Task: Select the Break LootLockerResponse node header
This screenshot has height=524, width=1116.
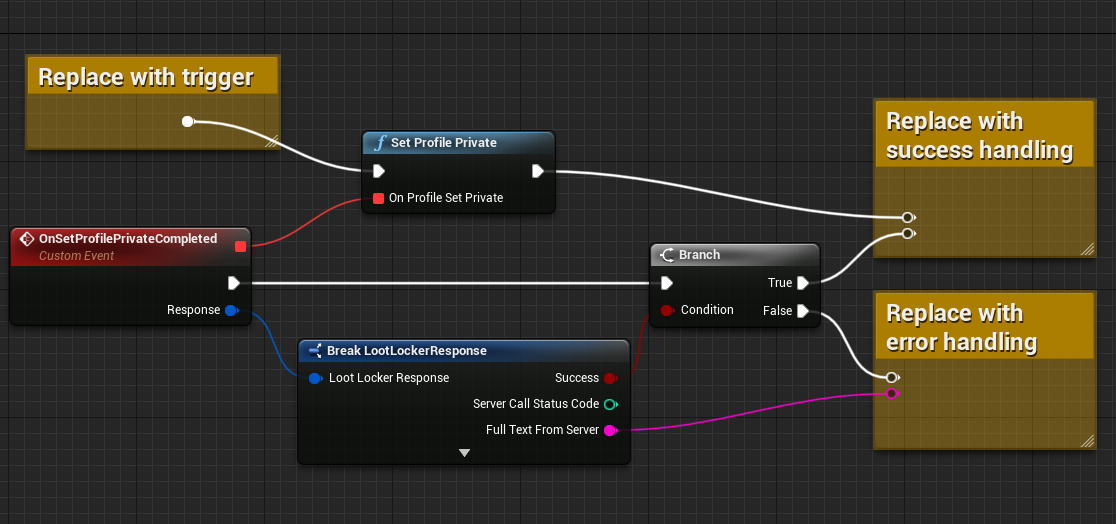Action: (406, 351)
